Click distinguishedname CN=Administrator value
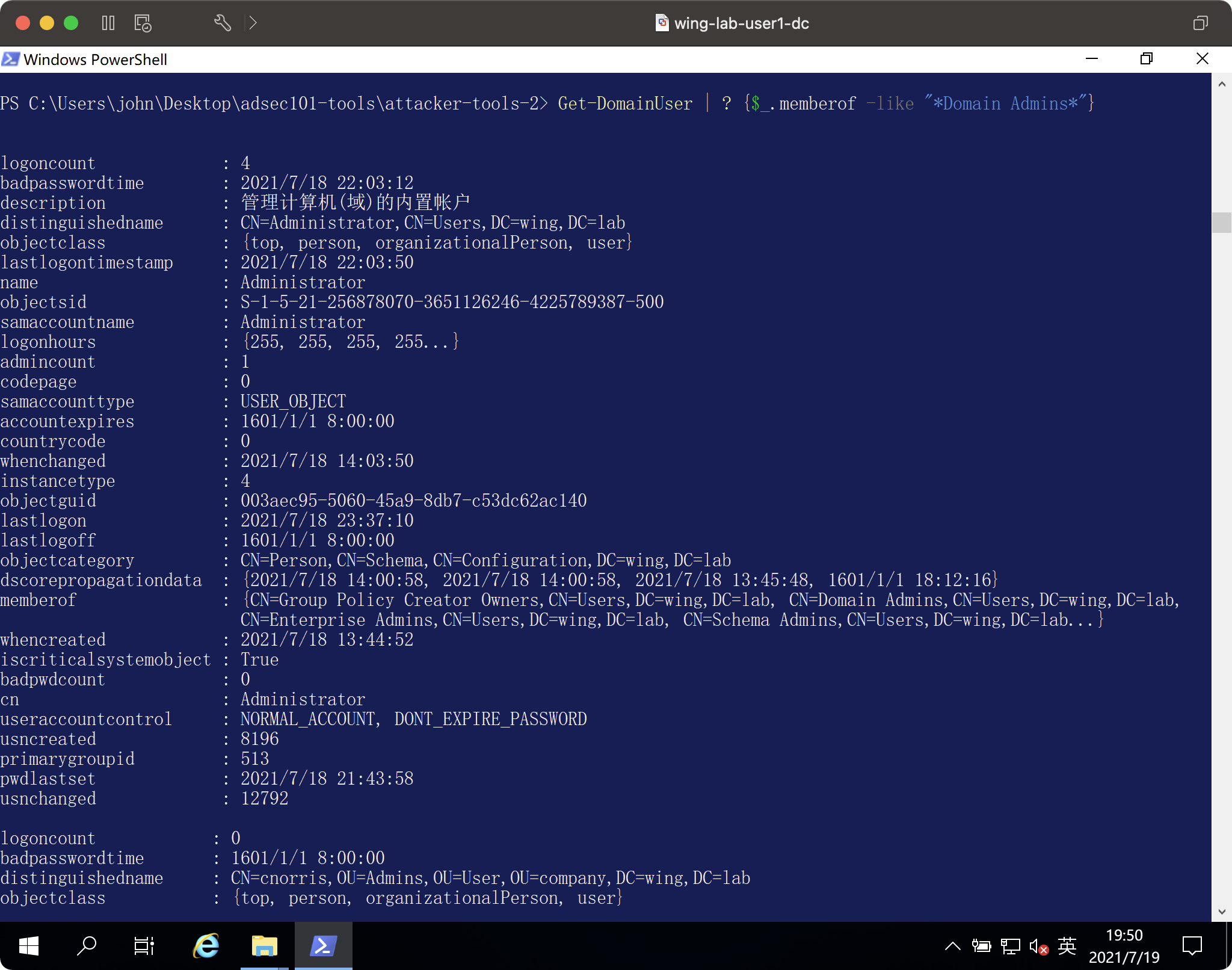 click(x=433, y=223)
